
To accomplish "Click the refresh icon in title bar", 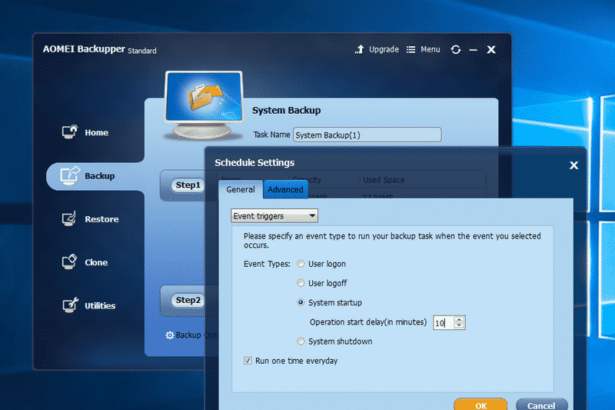I will tap(455, 49).
